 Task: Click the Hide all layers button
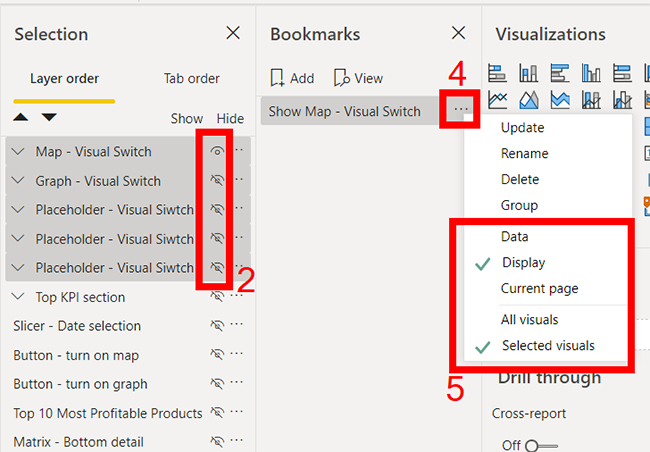230,118
